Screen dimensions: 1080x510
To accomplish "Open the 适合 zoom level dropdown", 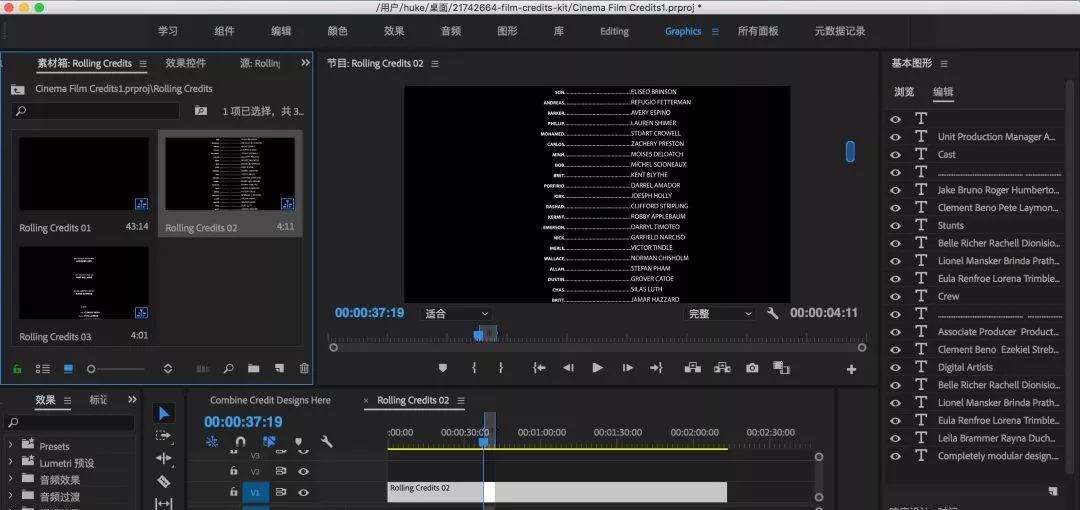I will coord(456,313).
